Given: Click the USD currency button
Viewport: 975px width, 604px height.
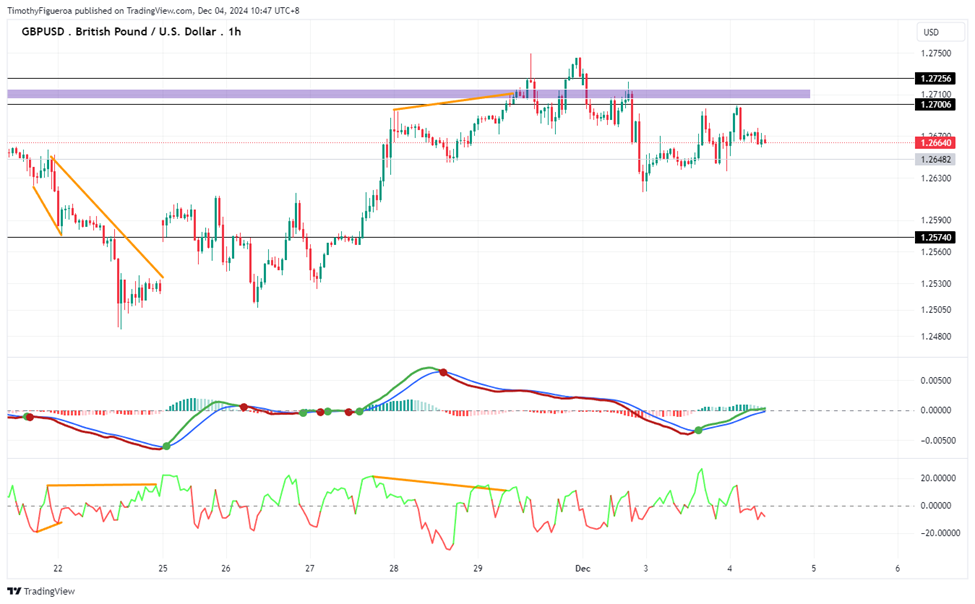Looking at the screenshot, I should click(940, 32).
